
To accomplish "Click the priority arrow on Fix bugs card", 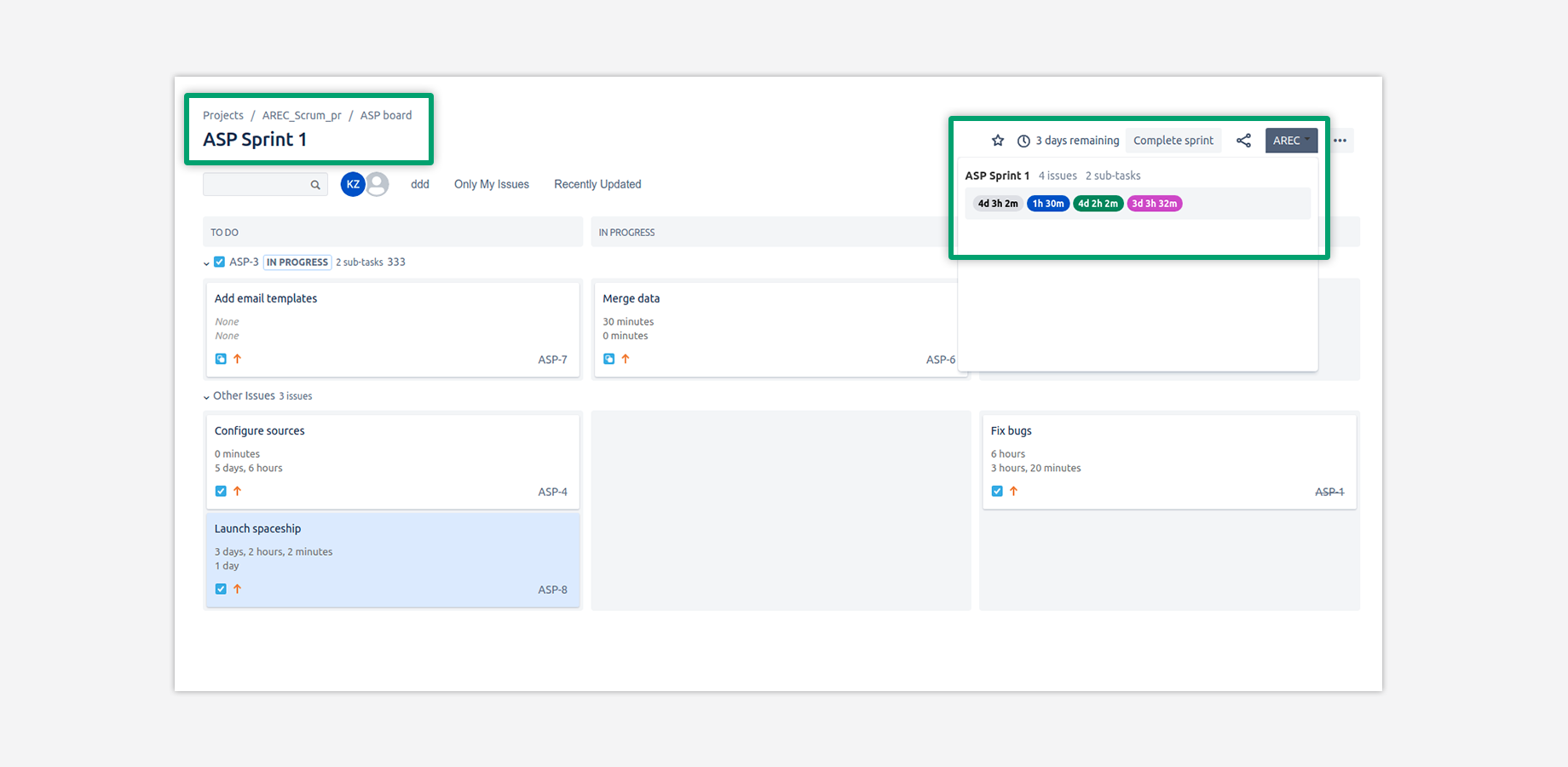I will pos(1013,491).
